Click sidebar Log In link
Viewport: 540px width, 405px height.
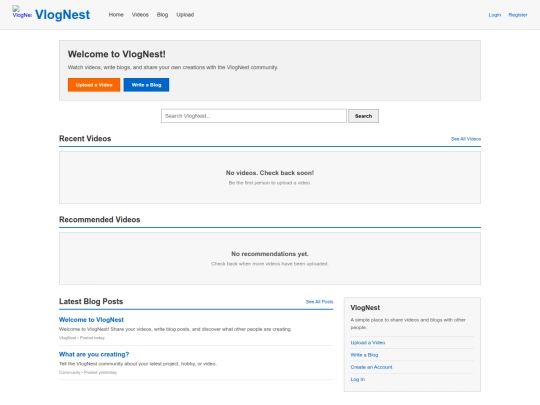point(358,379)
